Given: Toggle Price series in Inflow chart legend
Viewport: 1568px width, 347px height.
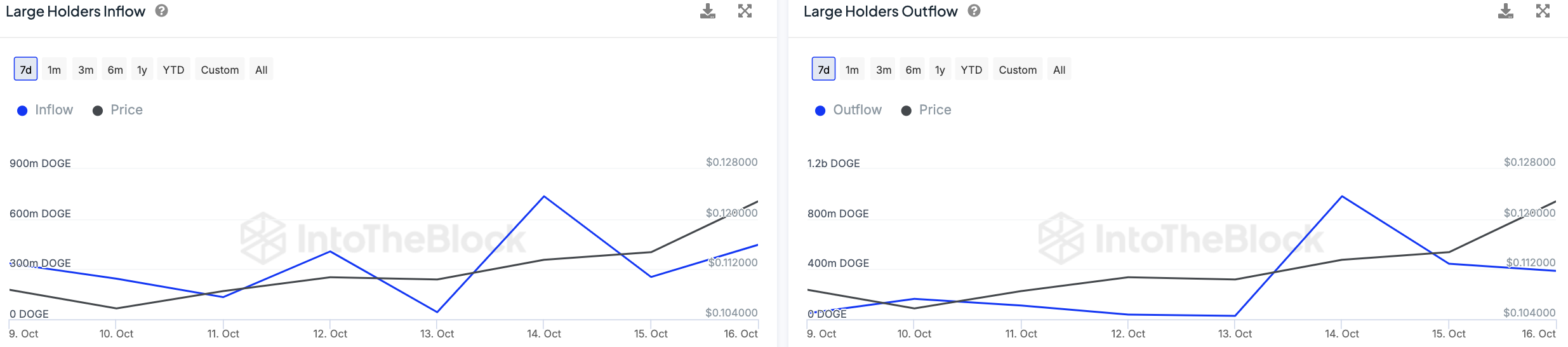Looking at the screenshot, I should click(118, 110).
